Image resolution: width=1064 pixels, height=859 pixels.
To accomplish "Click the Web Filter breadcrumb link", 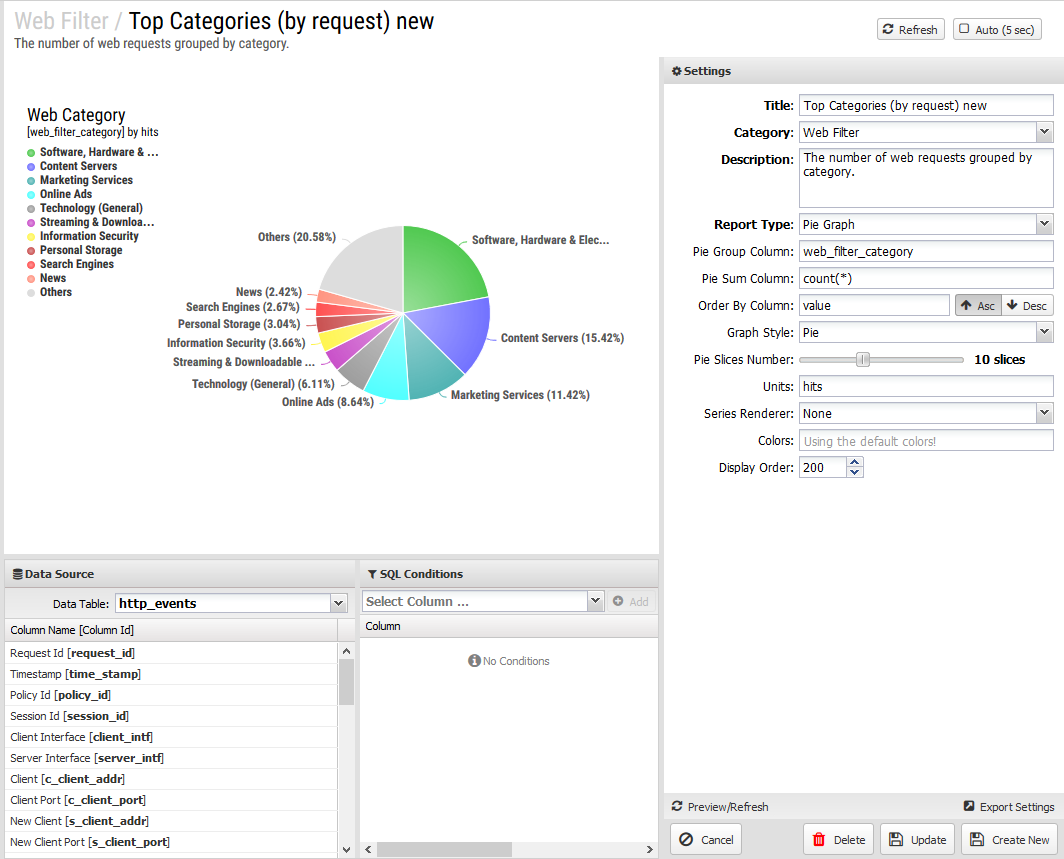I will (62, 21).
